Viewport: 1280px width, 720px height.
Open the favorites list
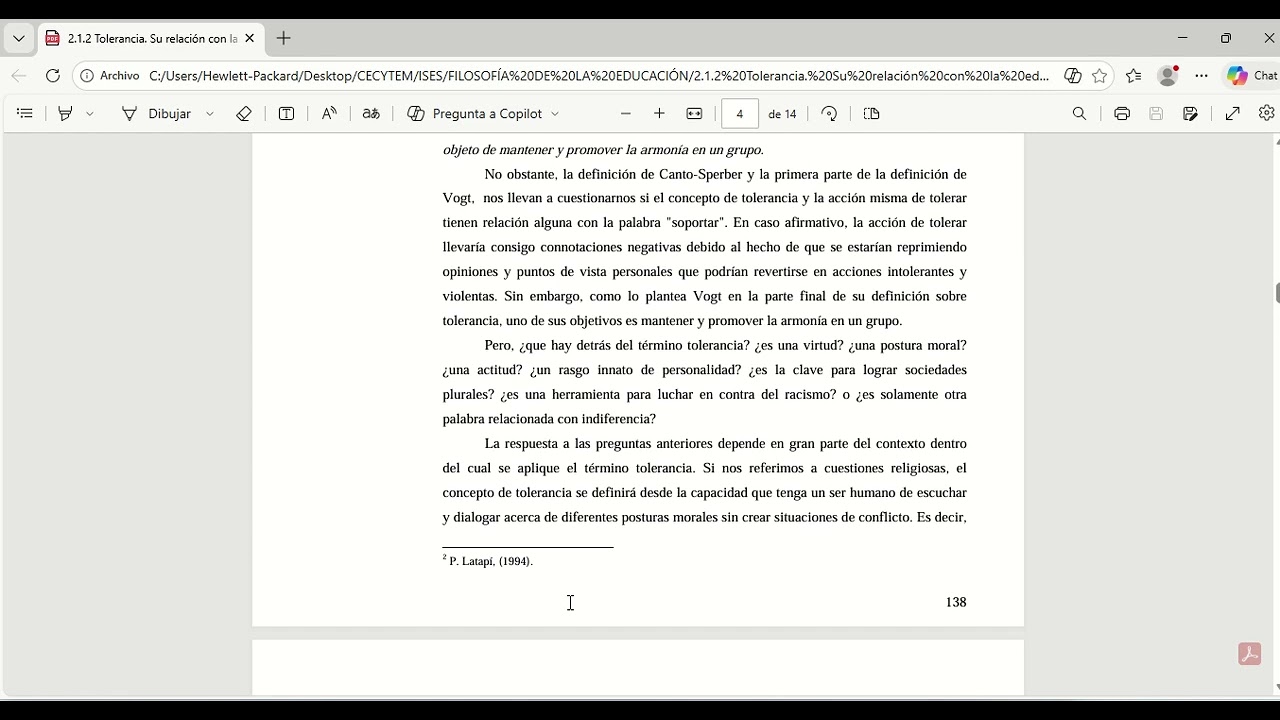coord(1133,76)
